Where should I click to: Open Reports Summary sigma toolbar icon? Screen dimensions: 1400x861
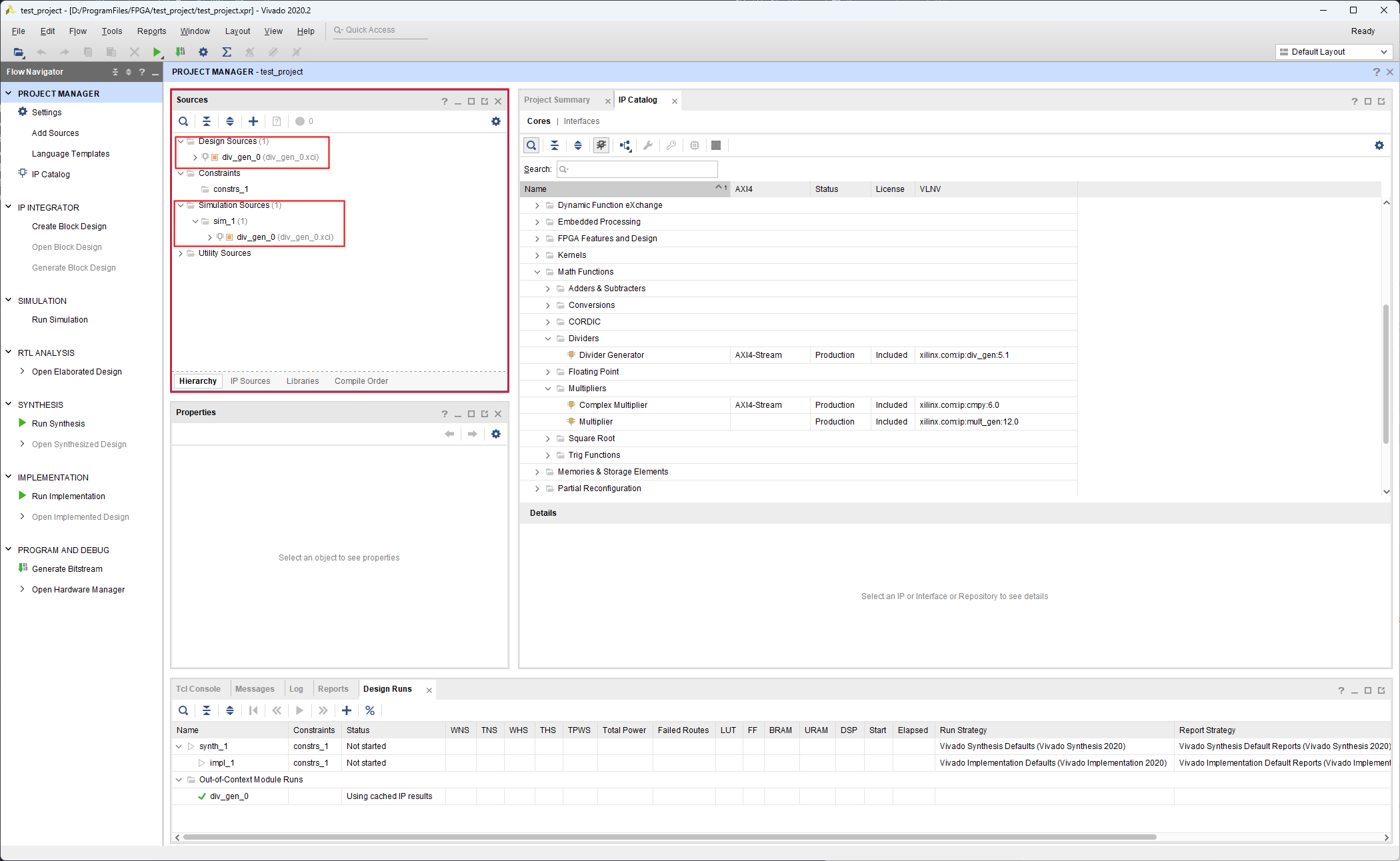point(227,52)
